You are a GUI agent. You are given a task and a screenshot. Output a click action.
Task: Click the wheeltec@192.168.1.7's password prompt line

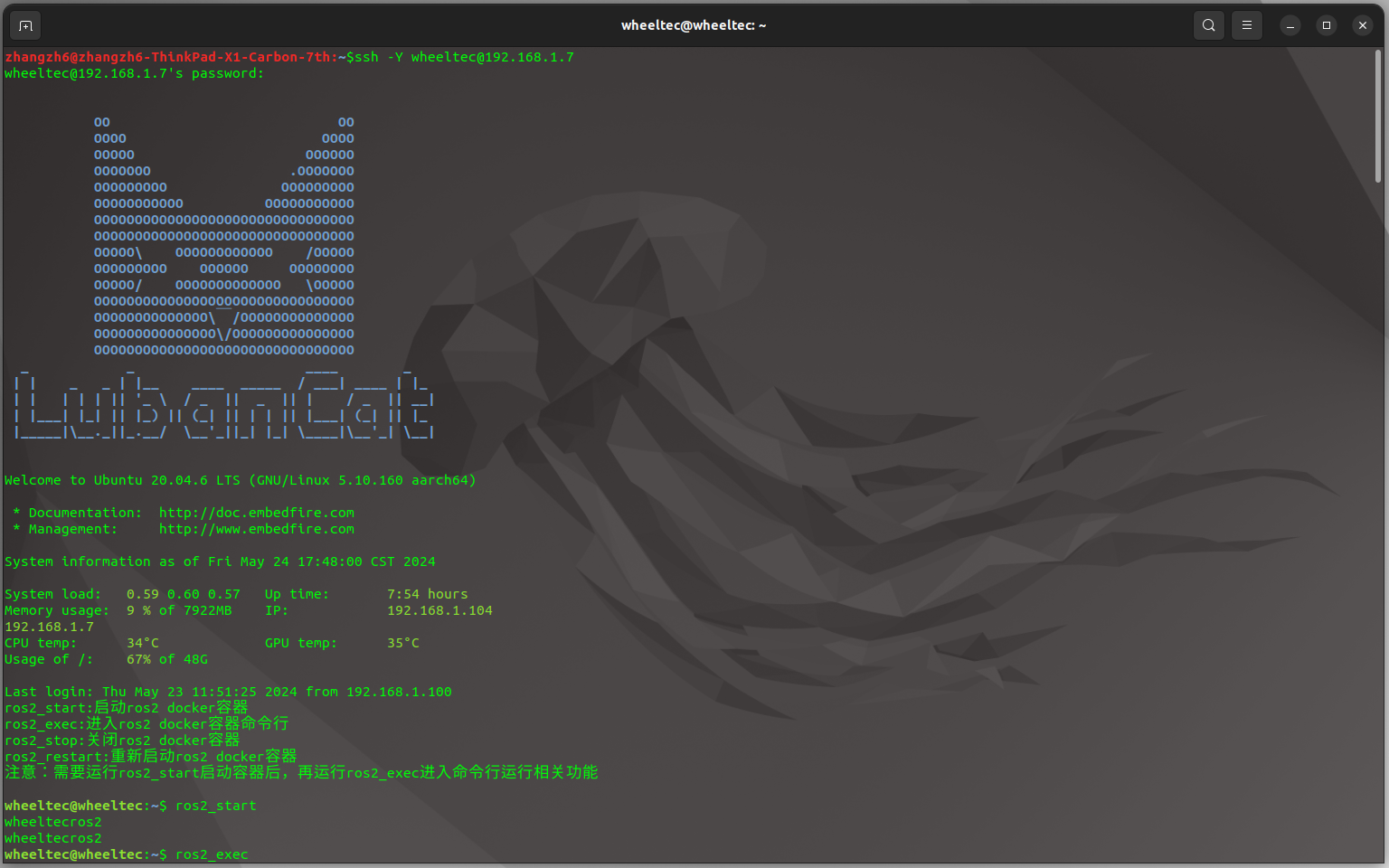[x=135, y=73]
